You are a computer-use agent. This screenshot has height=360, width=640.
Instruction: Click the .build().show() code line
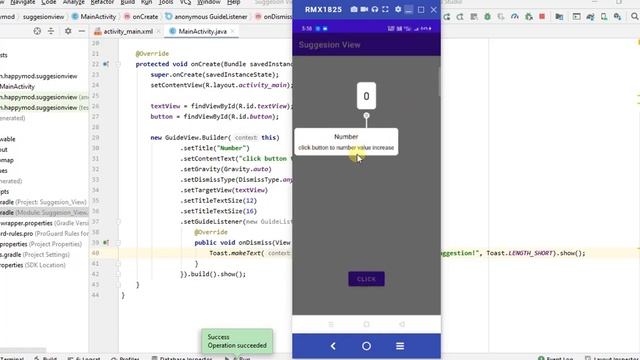tap(213, 274)
